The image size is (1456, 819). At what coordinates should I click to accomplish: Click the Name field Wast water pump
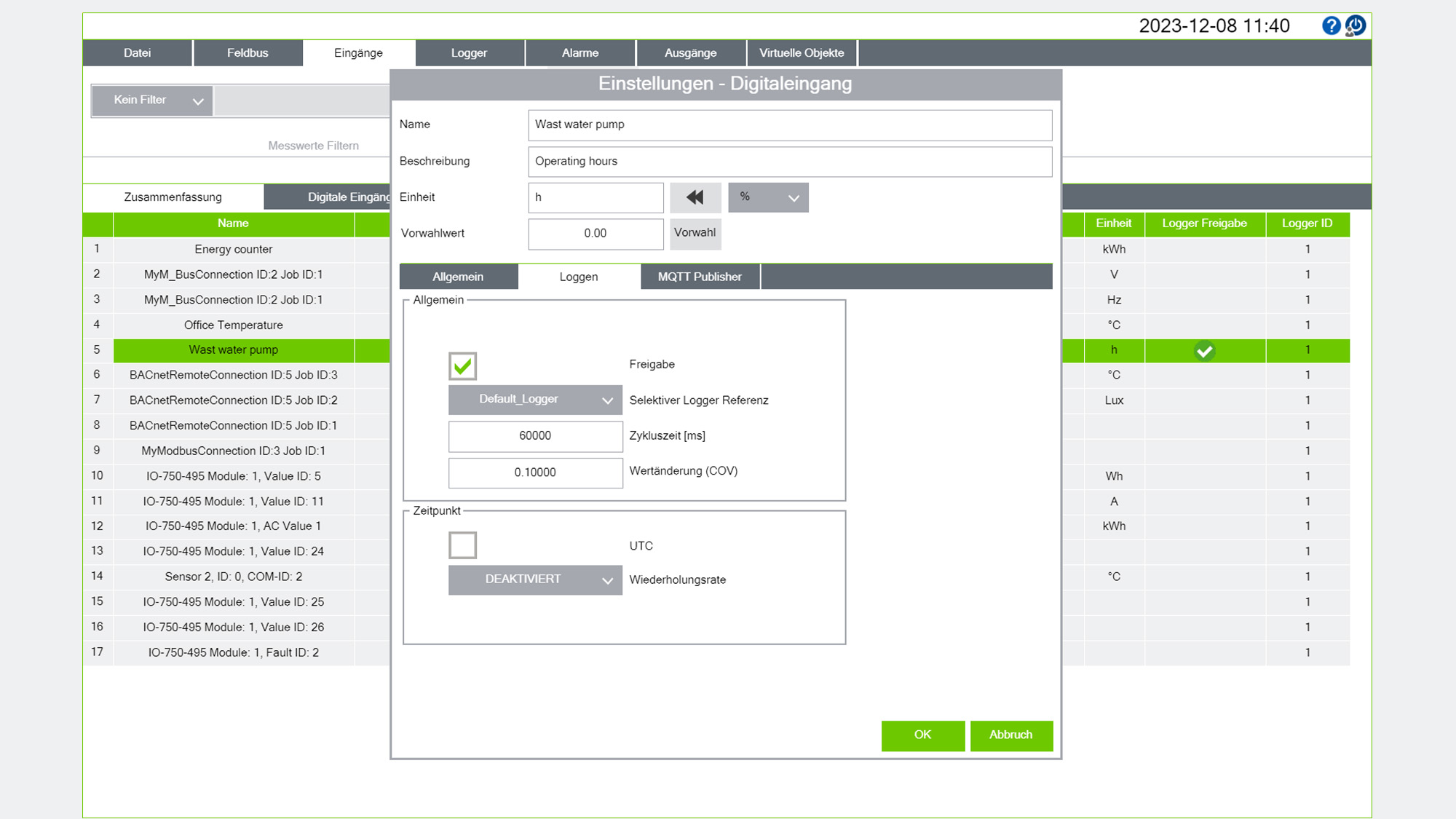(790, 125)
